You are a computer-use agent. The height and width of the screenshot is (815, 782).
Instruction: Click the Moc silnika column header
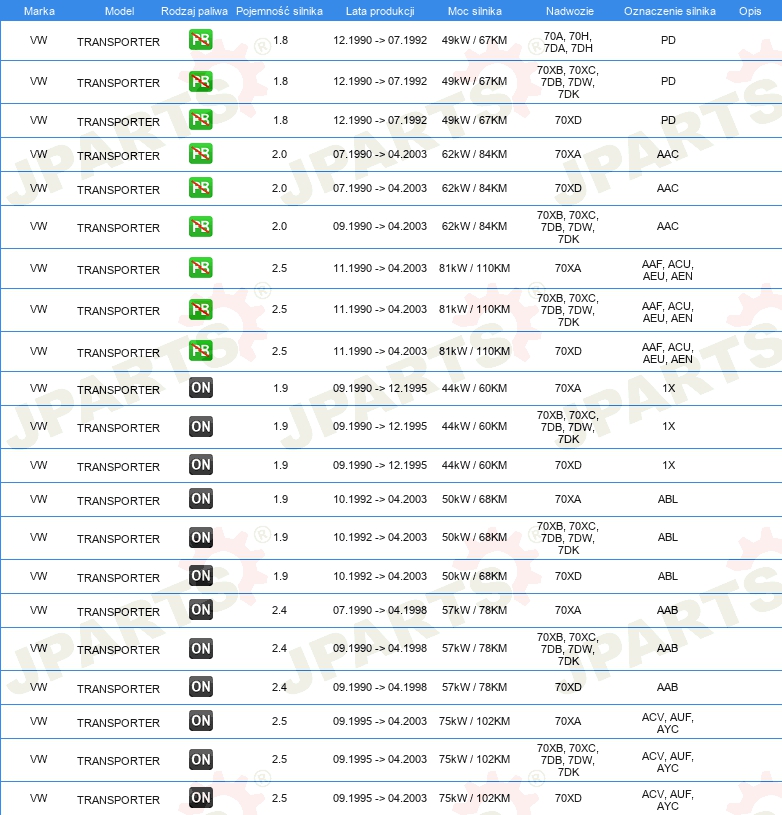474,11
